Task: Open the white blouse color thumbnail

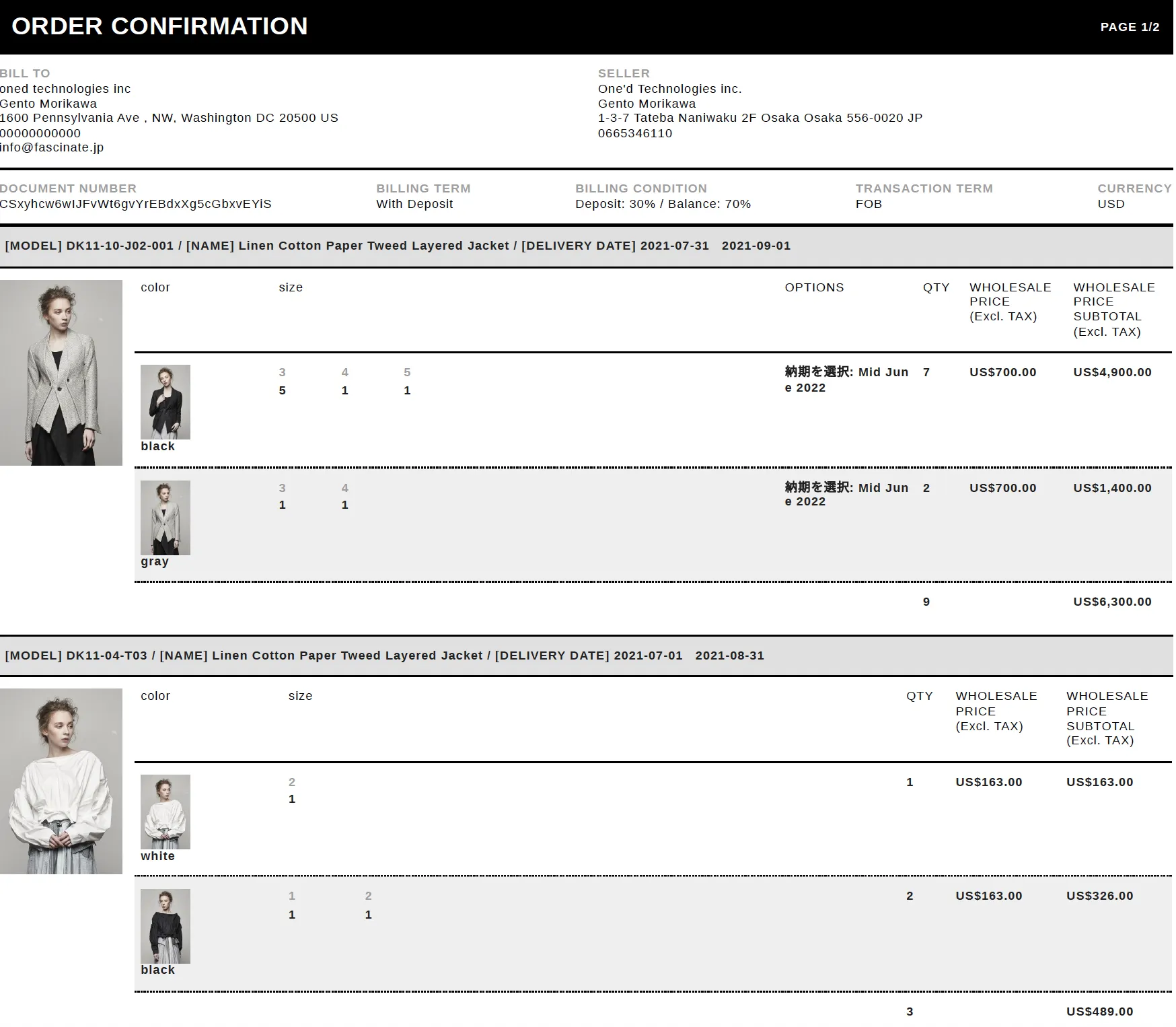Action: (x=166, y=812)
